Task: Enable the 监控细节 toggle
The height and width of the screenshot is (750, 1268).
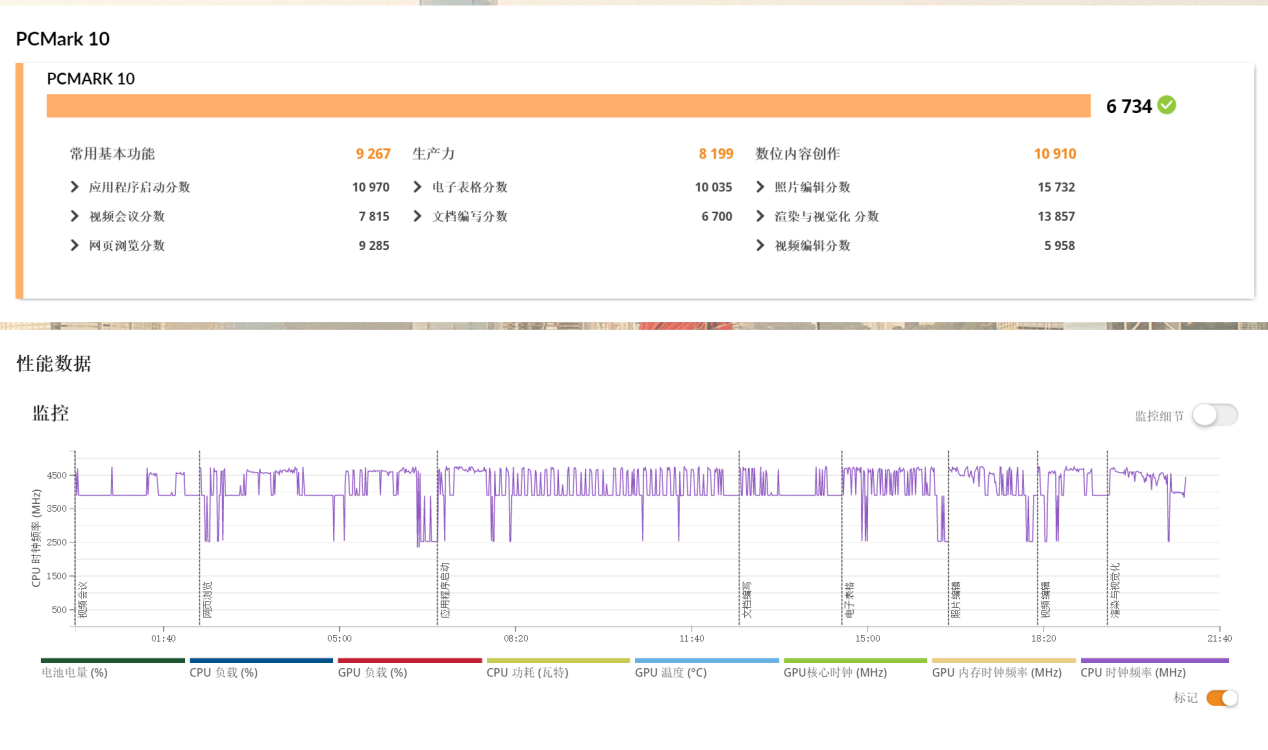Action: pyautogui.click(x=1214, y=415)
